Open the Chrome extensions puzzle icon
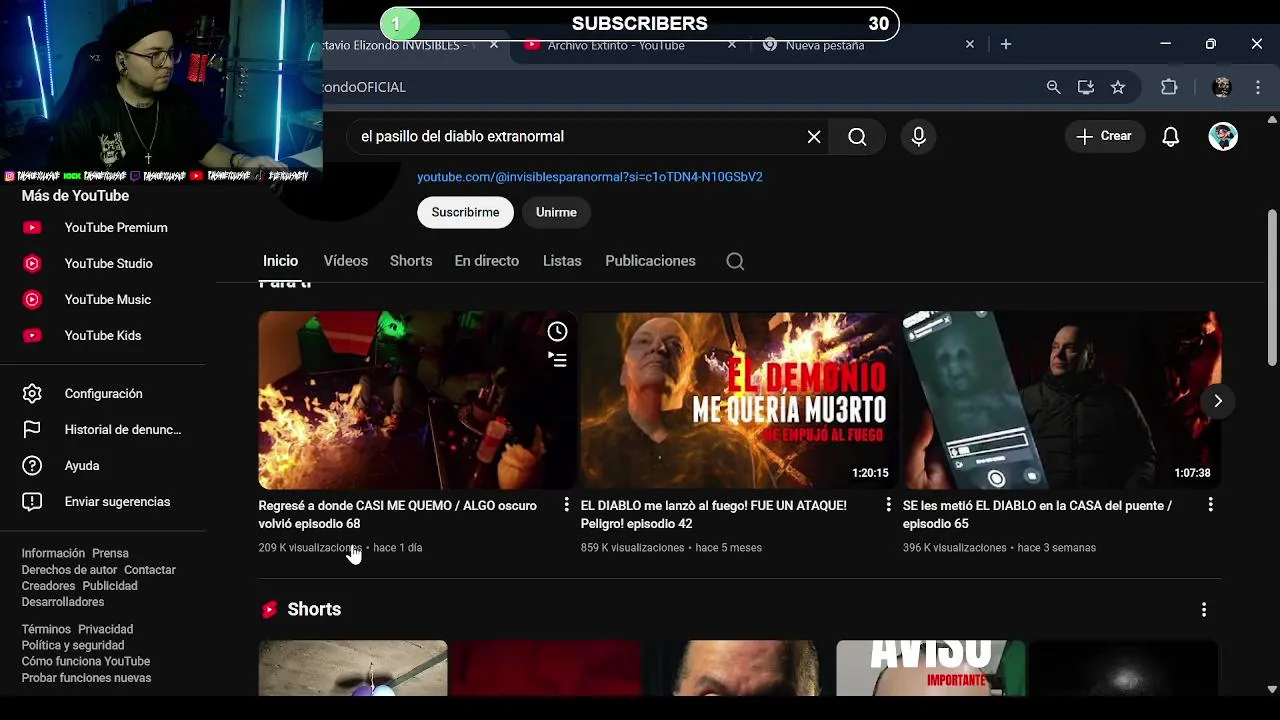Viewport: 1280px width, 720px height. click(1169, 88)
